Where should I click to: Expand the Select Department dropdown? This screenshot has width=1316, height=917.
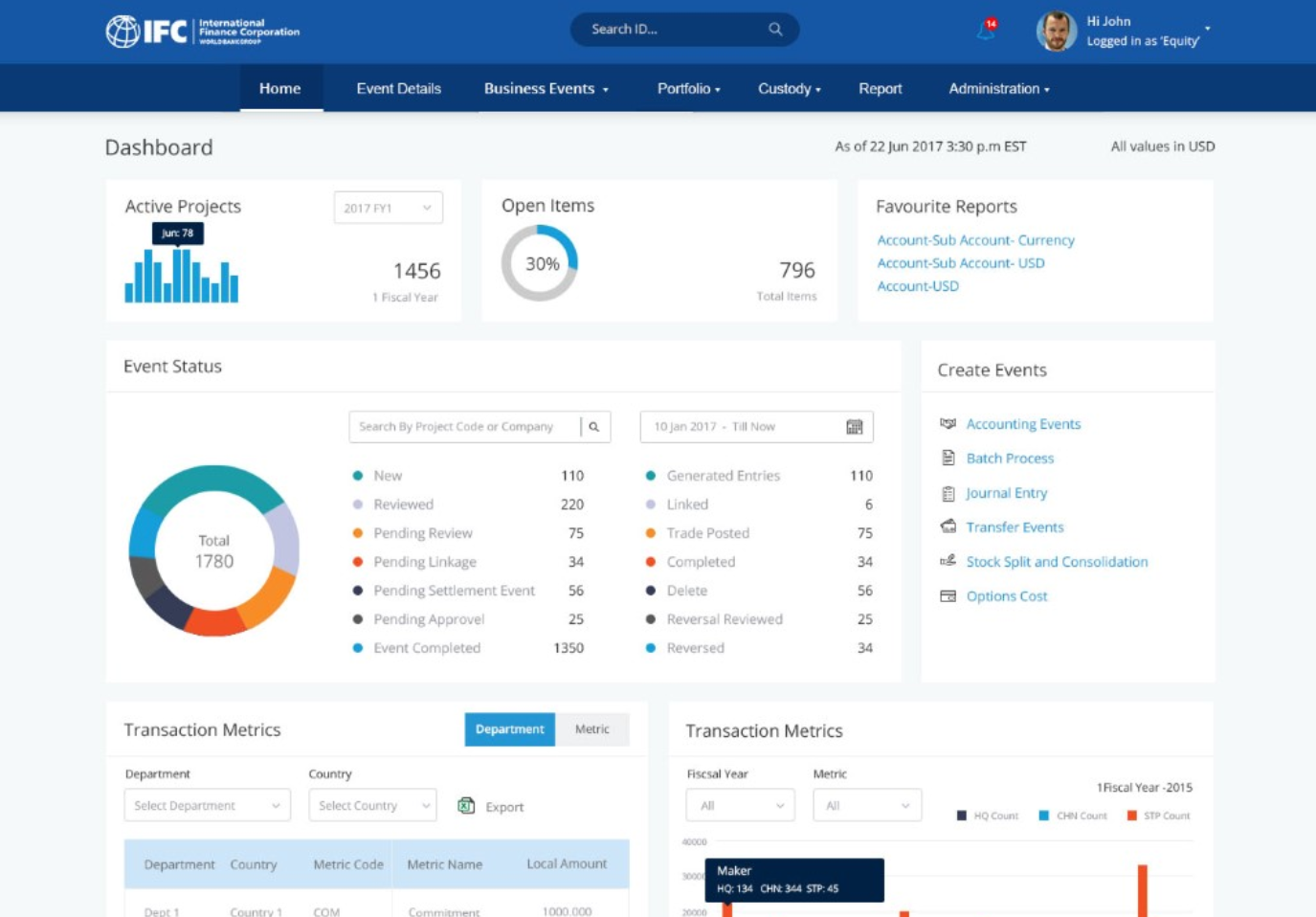click(207, 806)
